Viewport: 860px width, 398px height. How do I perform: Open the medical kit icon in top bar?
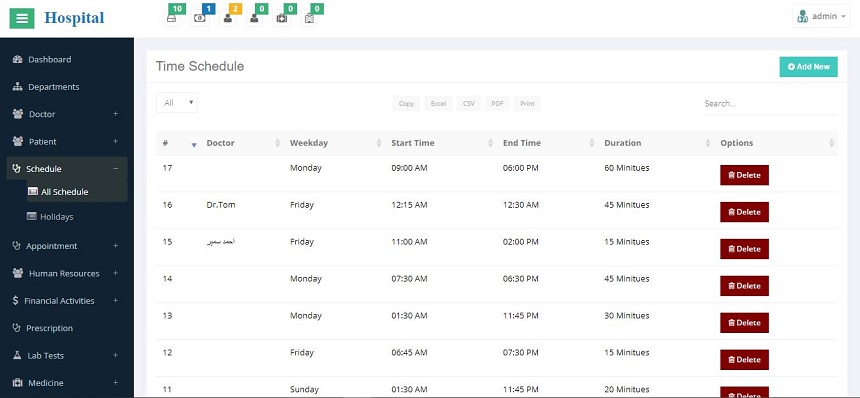pyautogui.click(x=281, y=18)
